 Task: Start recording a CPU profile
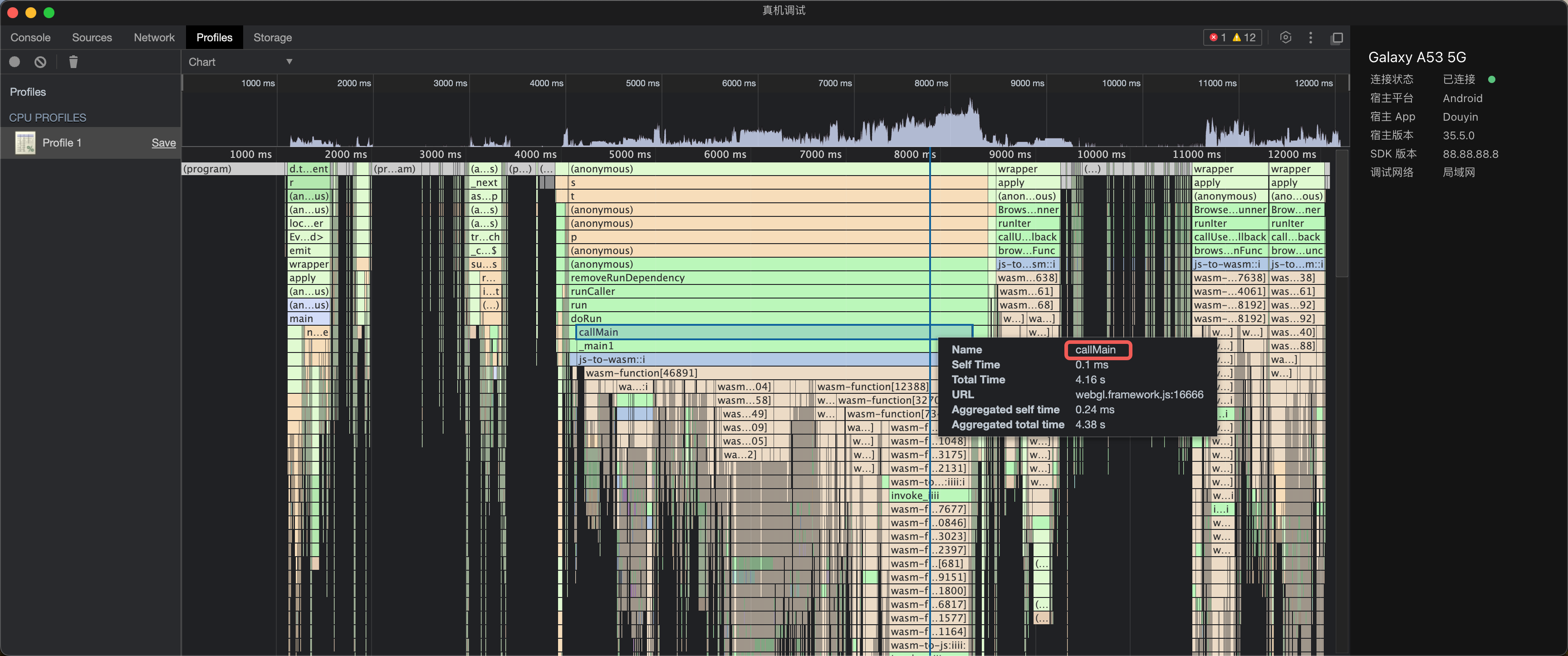pyautogui.click(x=15, y=61)
